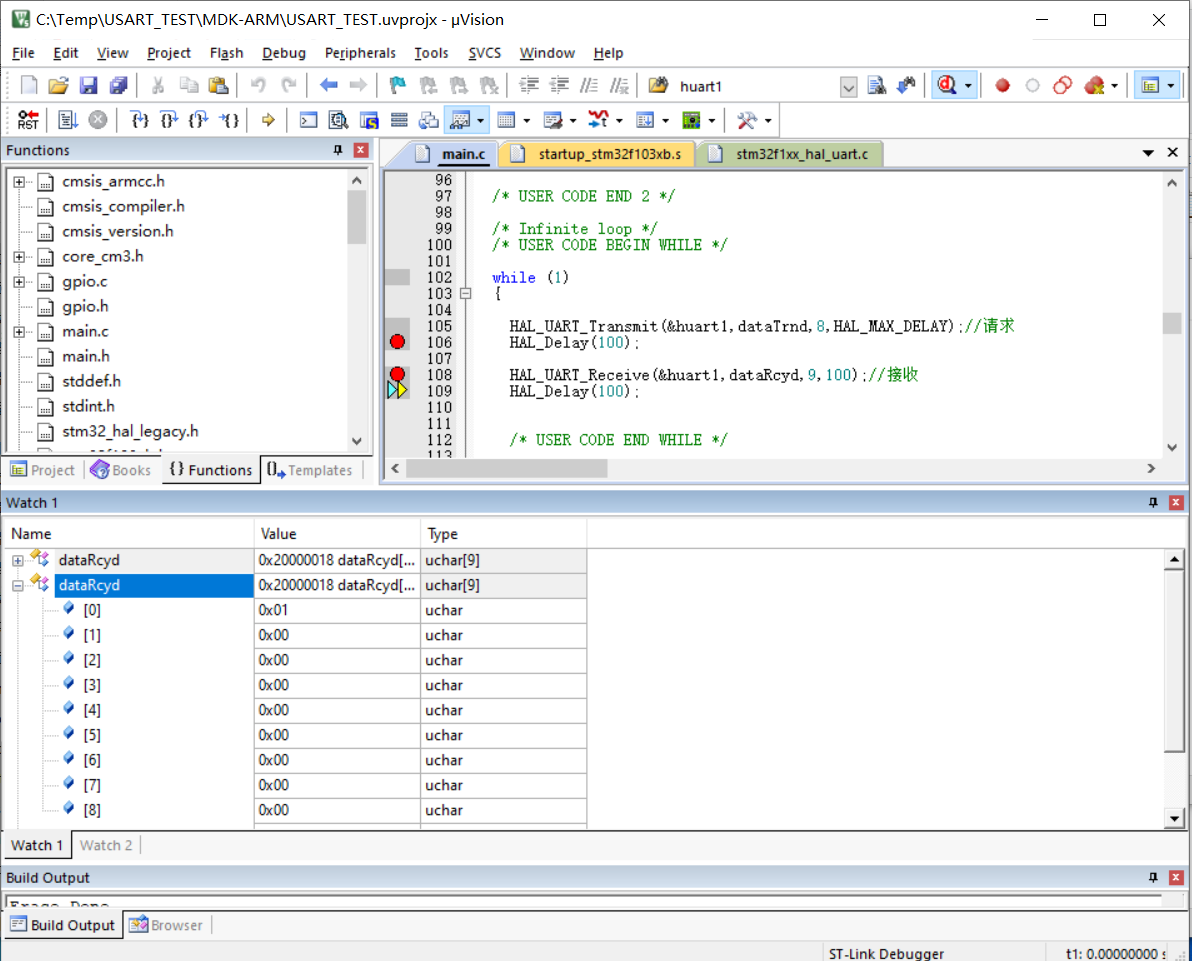Click the Paste clipboard icon

click(218, 85)
